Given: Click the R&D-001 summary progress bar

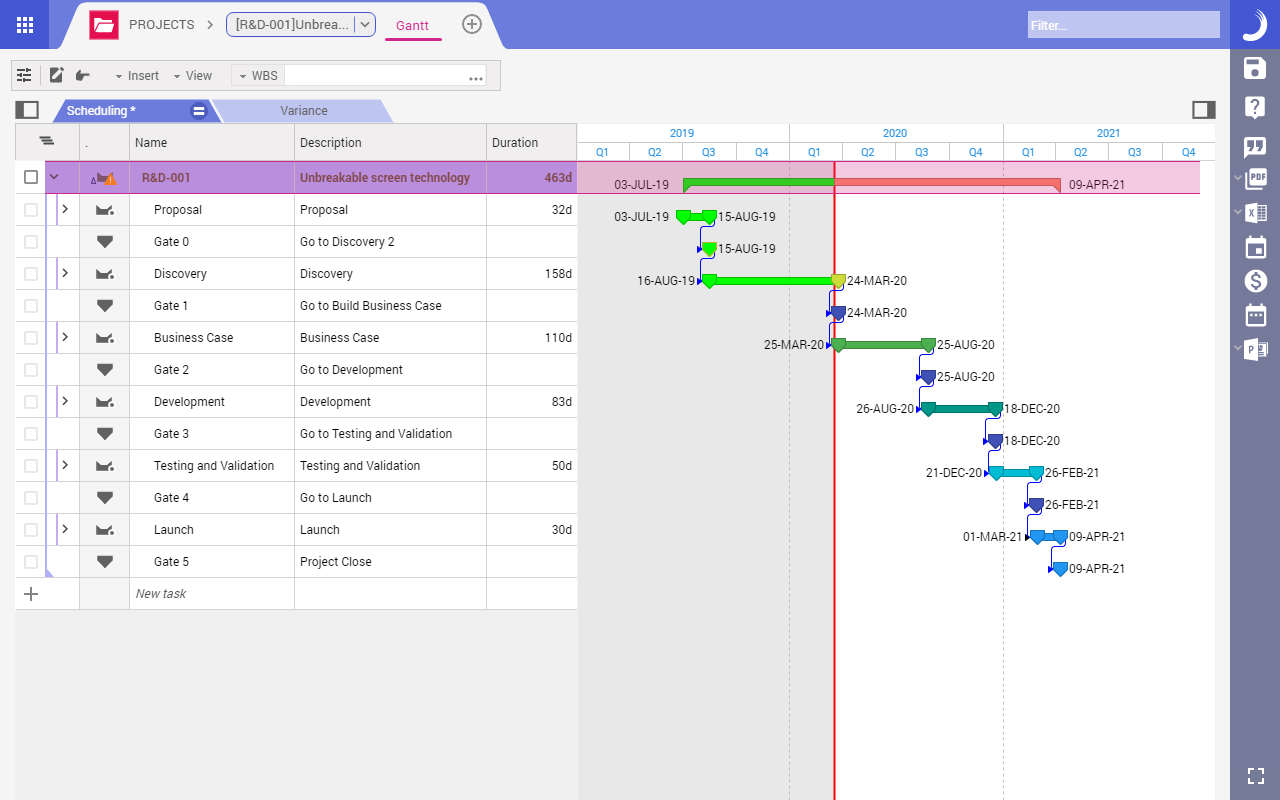Looking at the screenshot, I should (x=871, y=183).
